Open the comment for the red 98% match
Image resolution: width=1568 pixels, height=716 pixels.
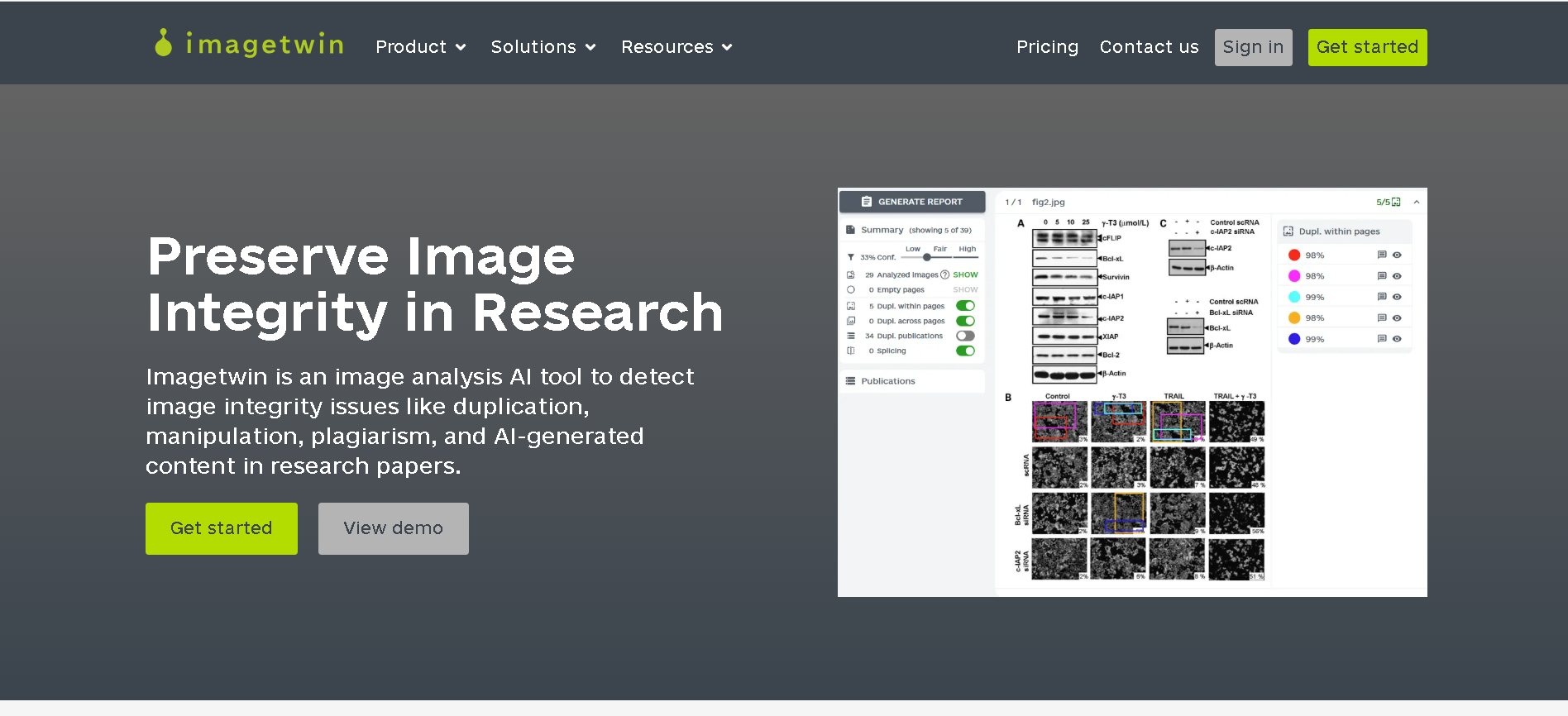[1382, 255]
